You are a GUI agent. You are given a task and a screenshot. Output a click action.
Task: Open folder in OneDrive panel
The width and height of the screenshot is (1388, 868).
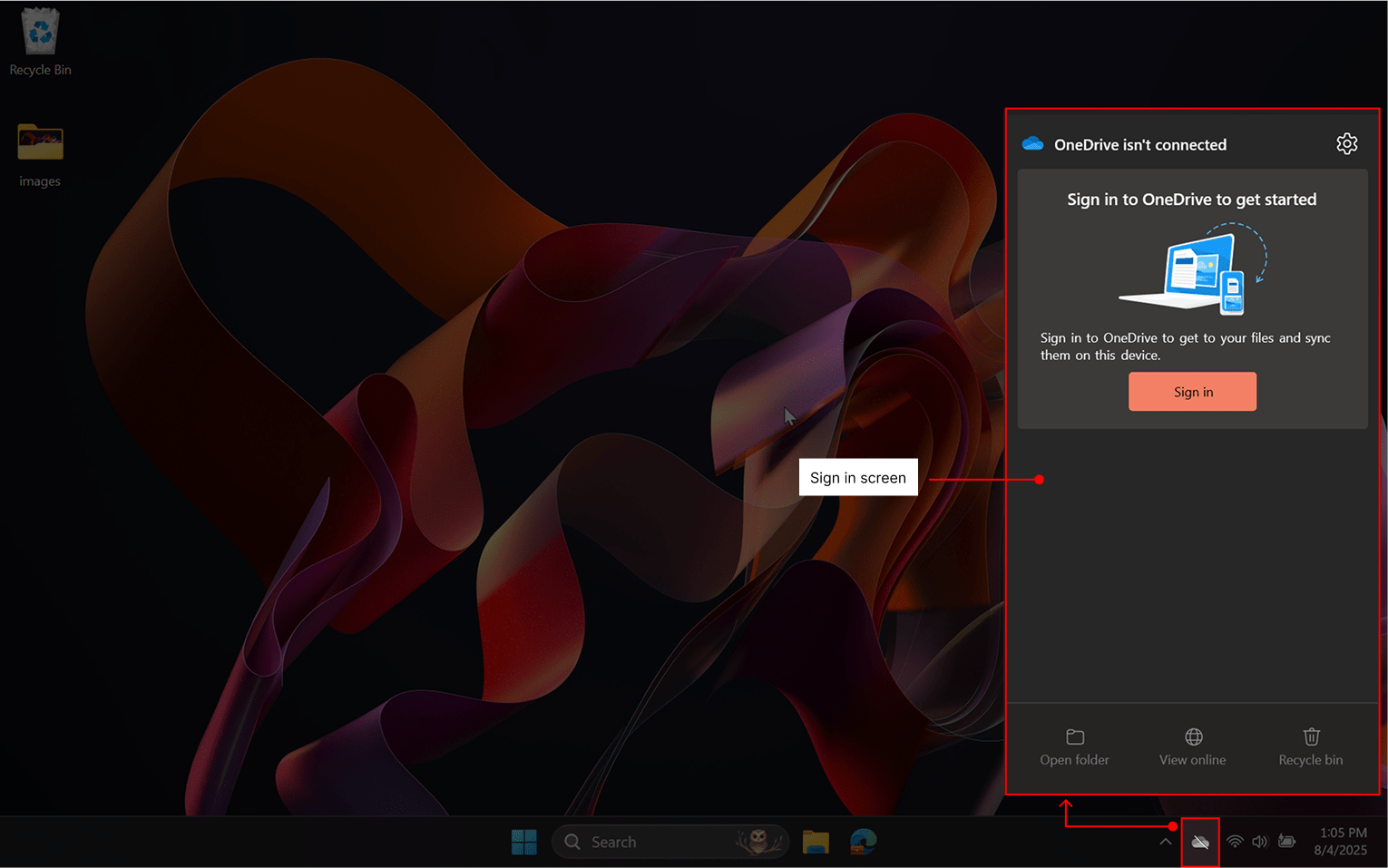pos(1074,746)
